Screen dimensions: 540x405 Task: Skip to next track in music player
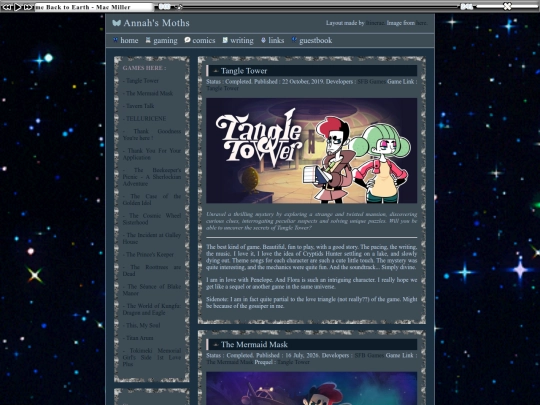click(28, 7)
